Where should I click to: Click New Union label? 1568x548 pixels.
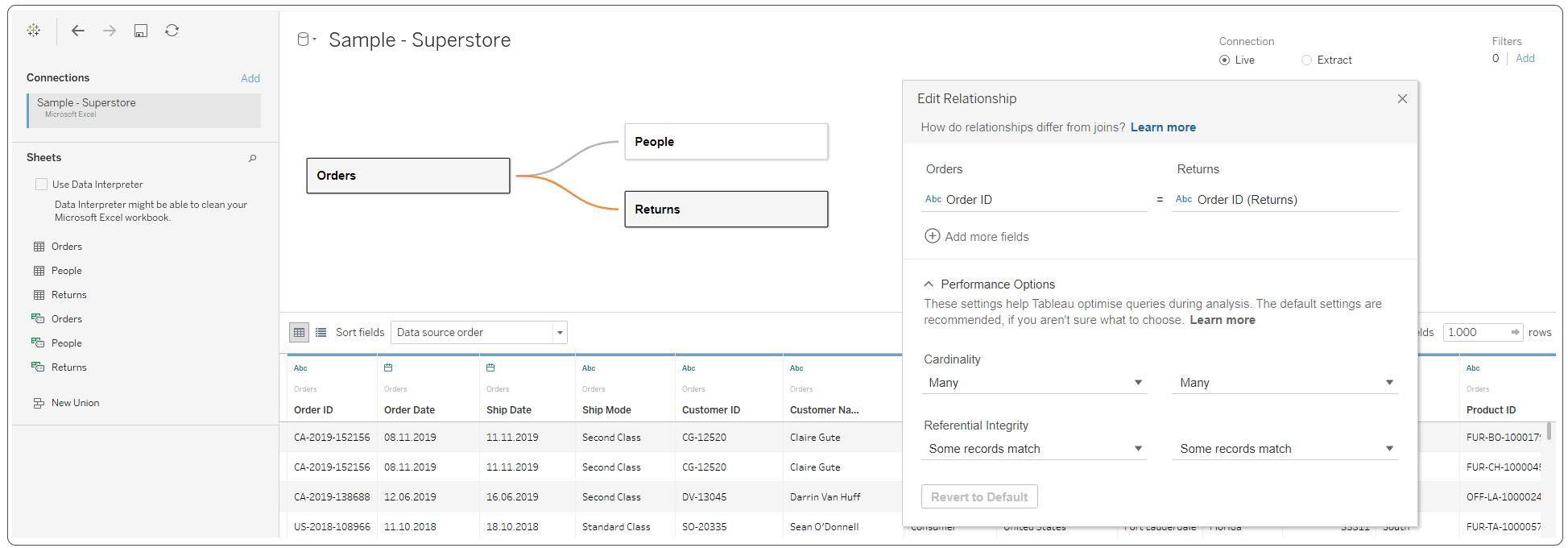[x=76, y=403]
